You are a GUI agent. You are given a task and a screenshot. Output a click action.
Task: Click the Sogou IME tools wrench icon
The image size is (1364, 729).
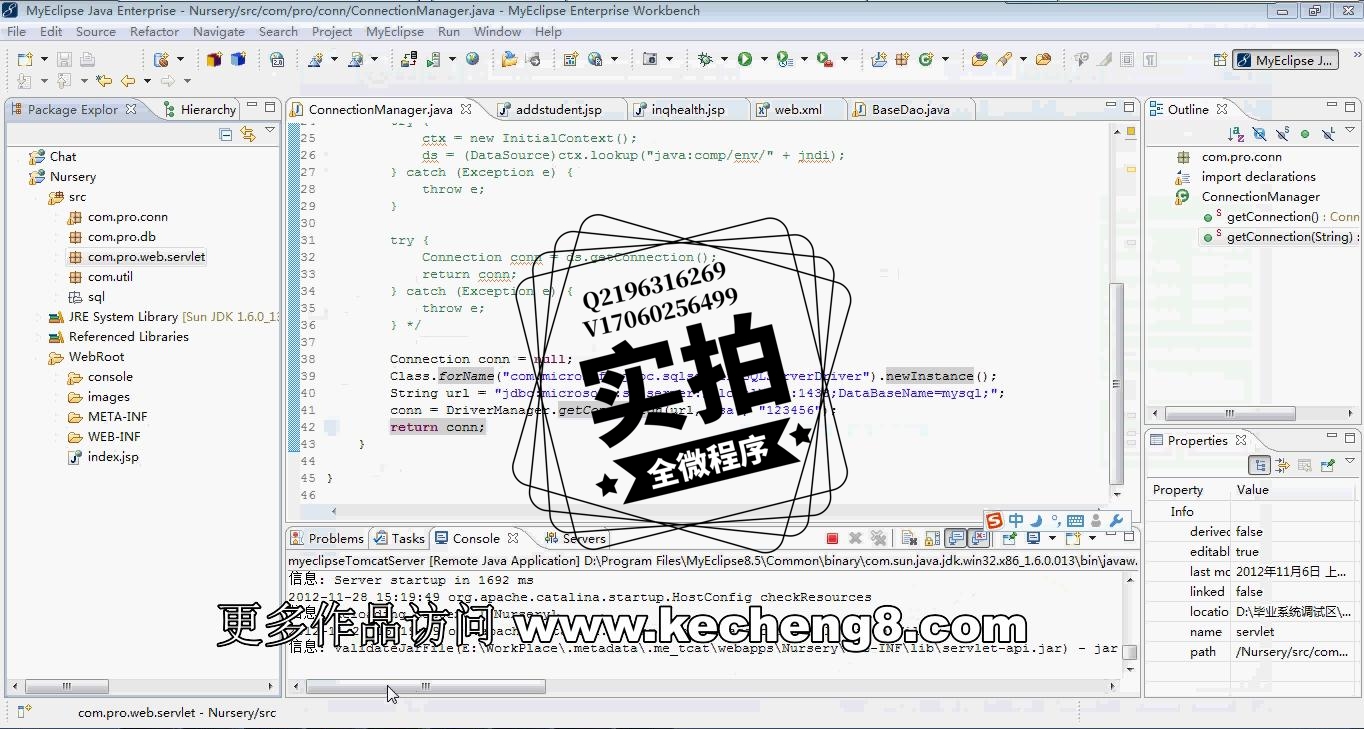tap(1116, 520)
